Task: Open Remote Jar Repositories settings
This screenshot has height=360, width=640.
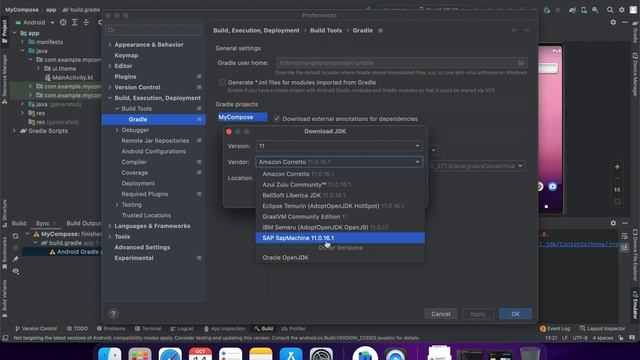Action: tap(155, 140)
